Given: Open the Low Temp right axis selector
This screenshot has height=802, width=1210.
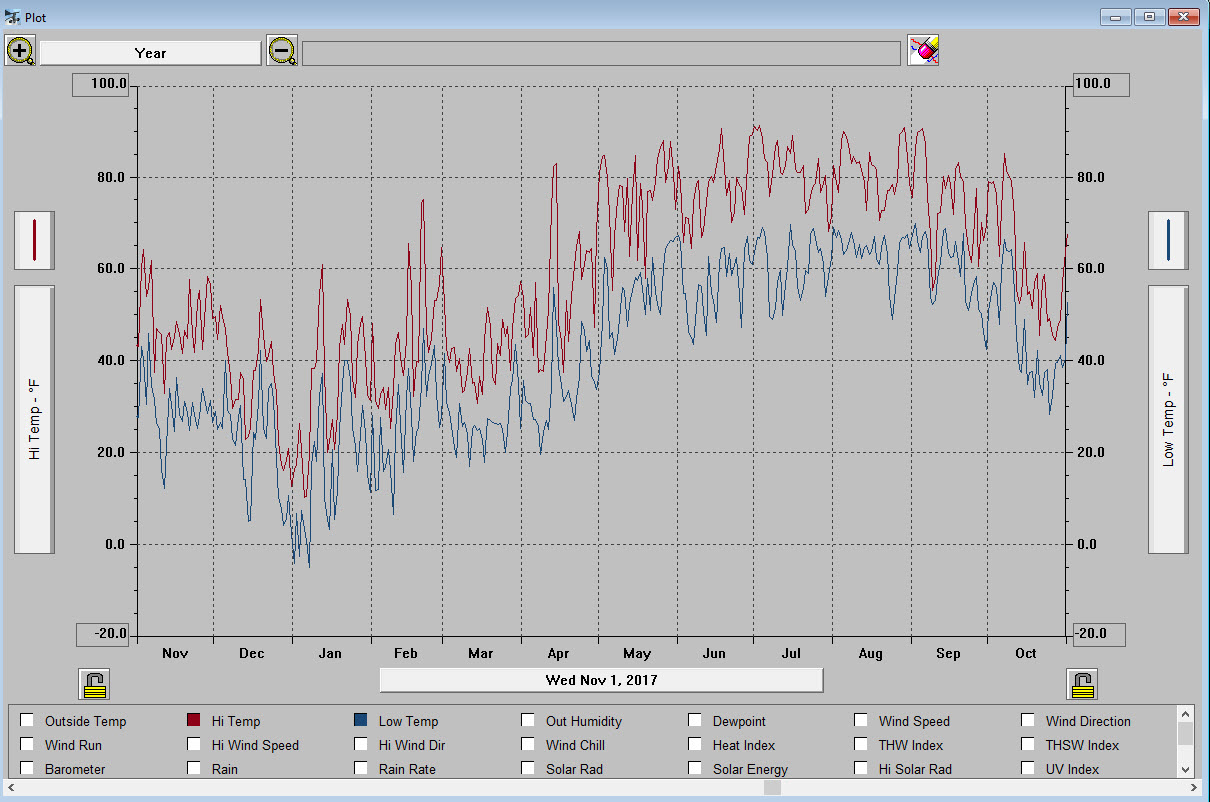Looking at the screenshot, I should pyautogui.click(x=1168, y=419).
